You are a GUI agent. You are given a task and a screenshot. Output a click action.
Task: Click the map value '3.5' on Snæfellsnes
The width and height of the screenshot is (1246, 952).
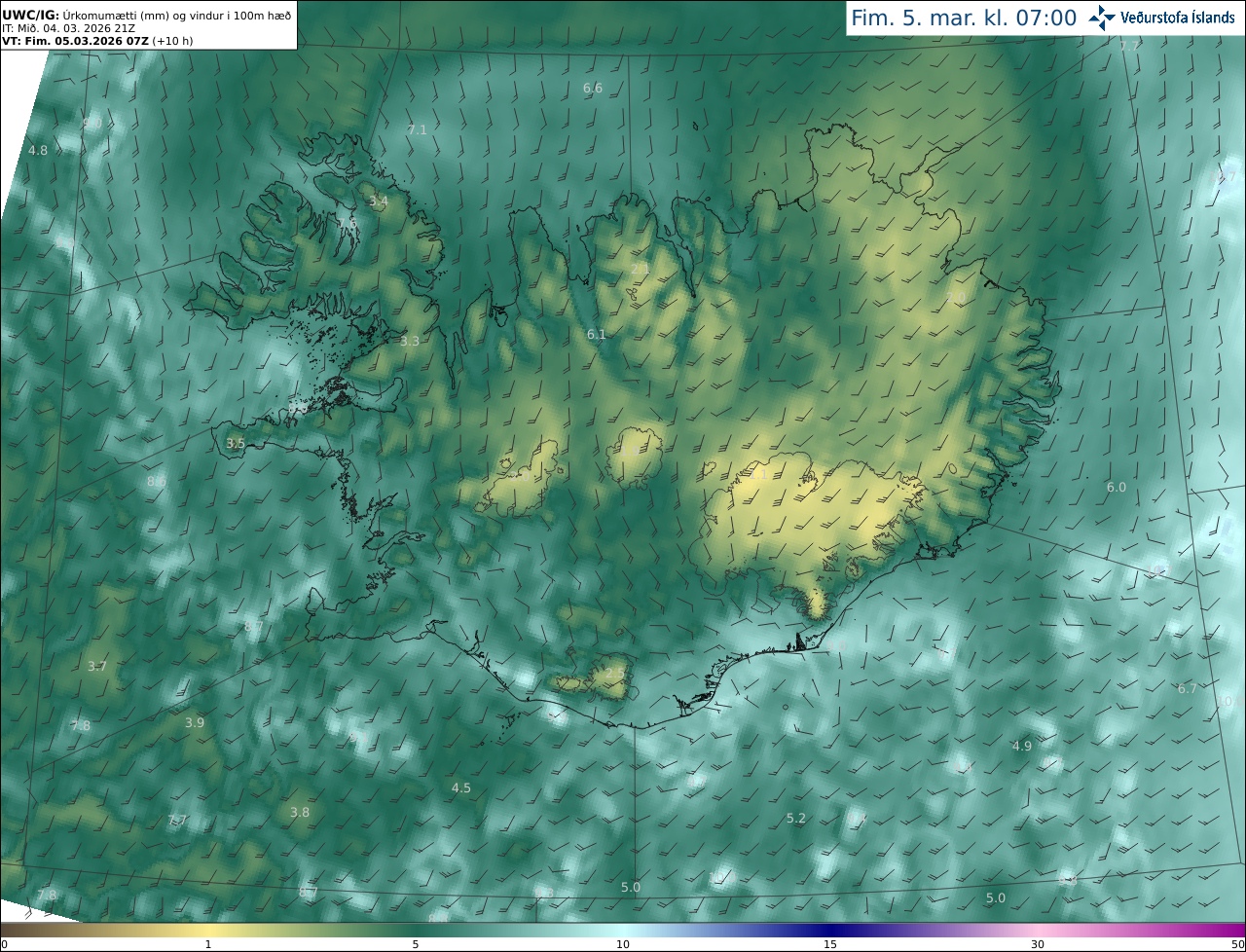[236, 443]
